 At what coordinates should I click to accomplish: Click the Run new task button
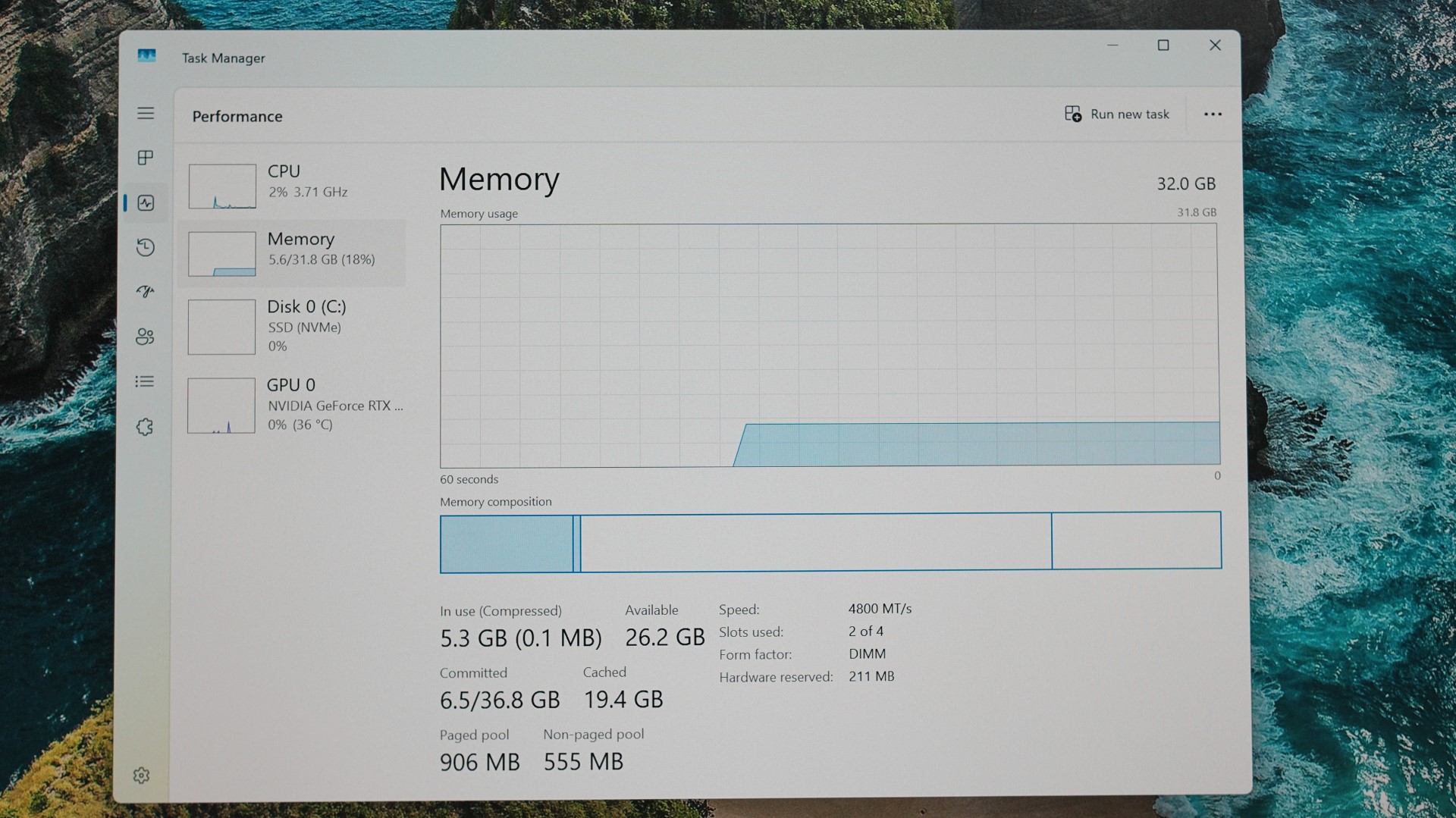(1117, 114)
